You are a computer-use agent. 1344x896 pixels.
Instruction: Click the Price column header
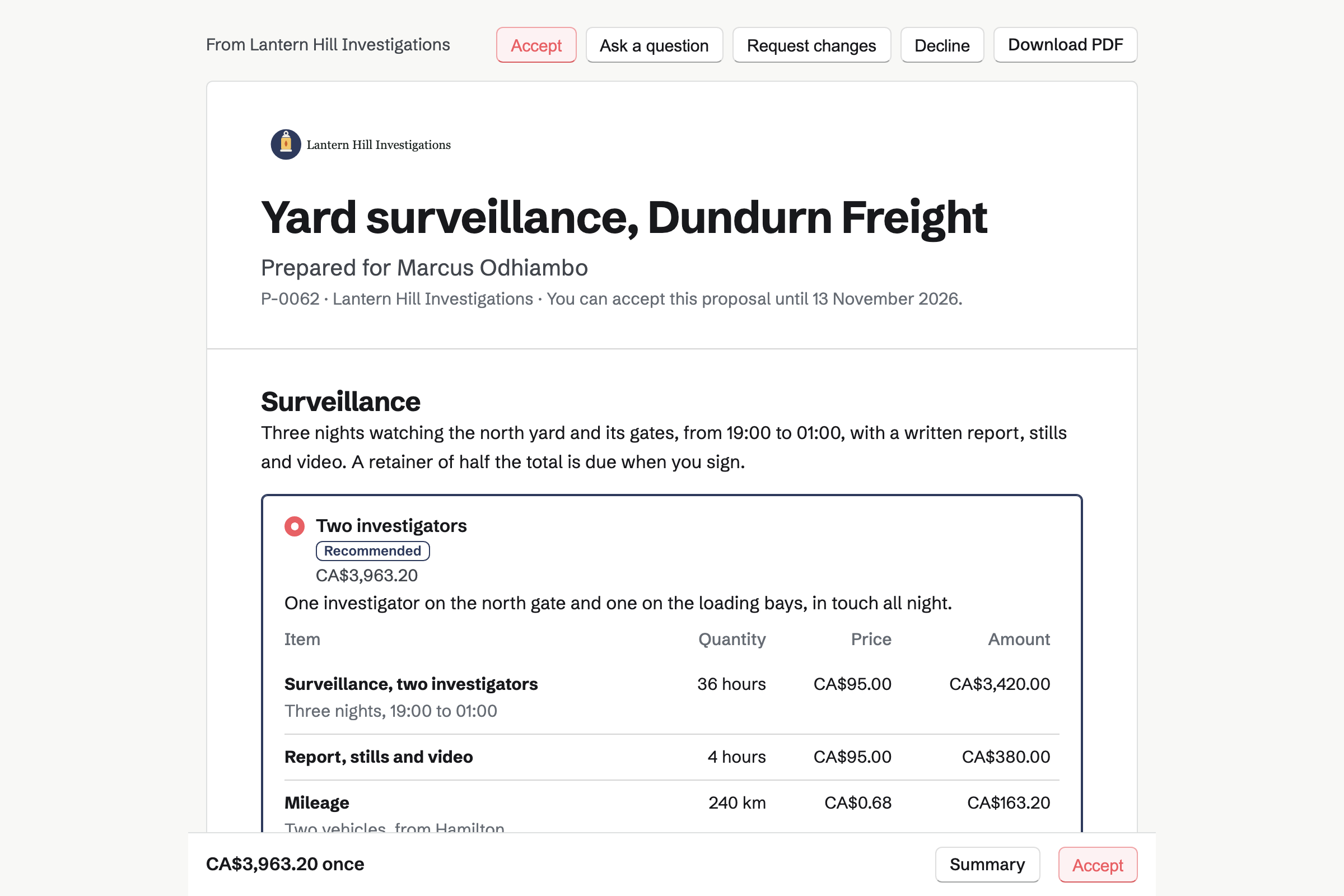pos(871,640)
